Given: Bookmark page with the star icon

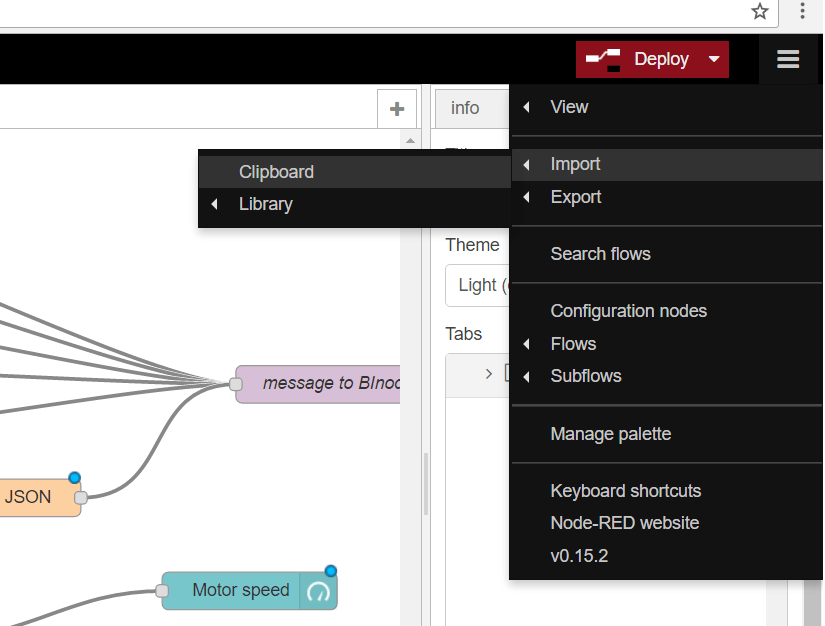Looking at the screenshot, I should (x=760, y=12).
